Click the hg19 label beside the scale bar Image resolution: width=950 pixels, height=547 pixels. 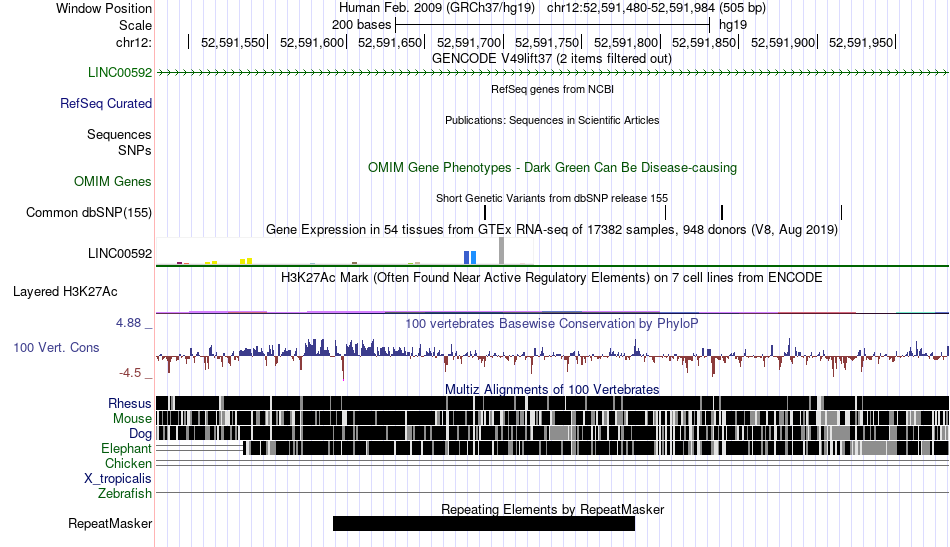(x=733, y=25)
